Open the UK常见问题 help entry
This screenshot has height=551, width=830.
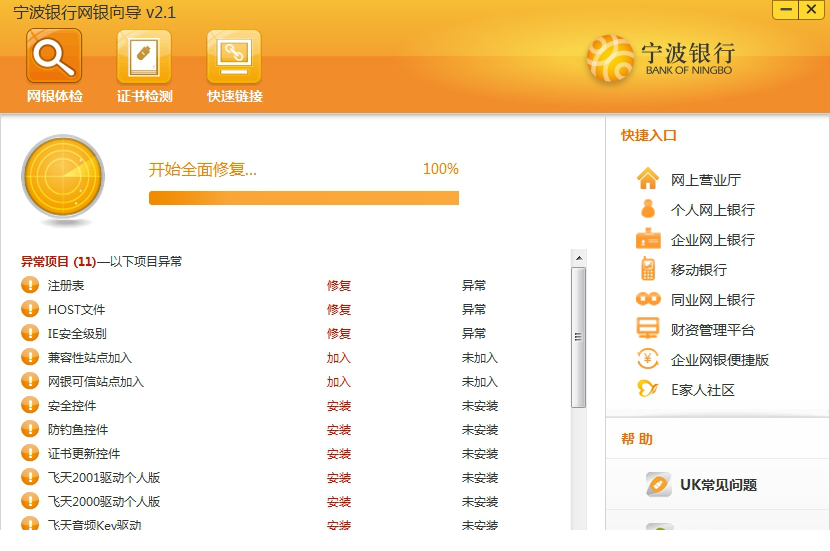(x=718, y=485)
